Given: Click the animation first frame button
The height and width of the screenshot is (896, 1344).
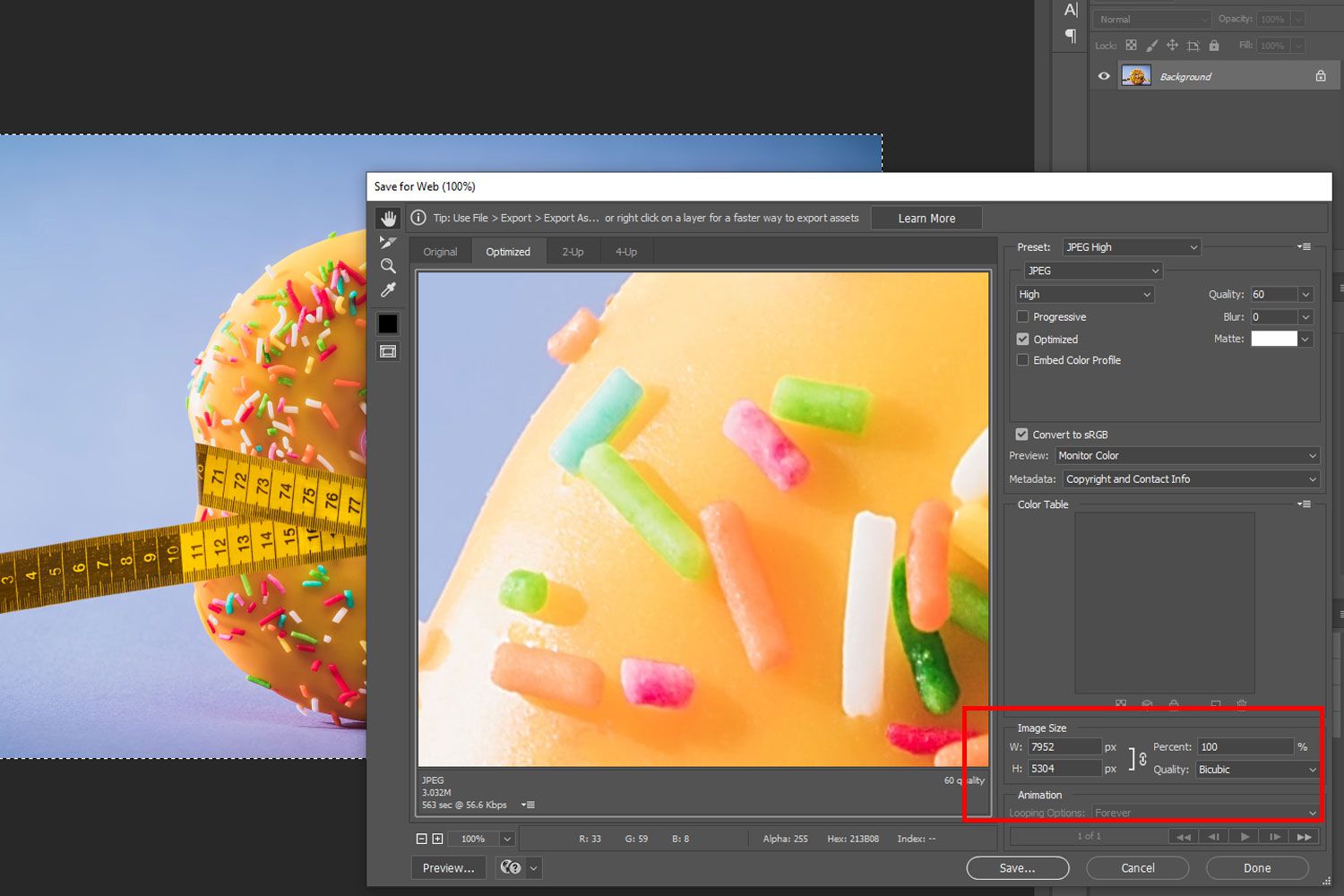Looking at the screenshot, I should click(1184, 837).
